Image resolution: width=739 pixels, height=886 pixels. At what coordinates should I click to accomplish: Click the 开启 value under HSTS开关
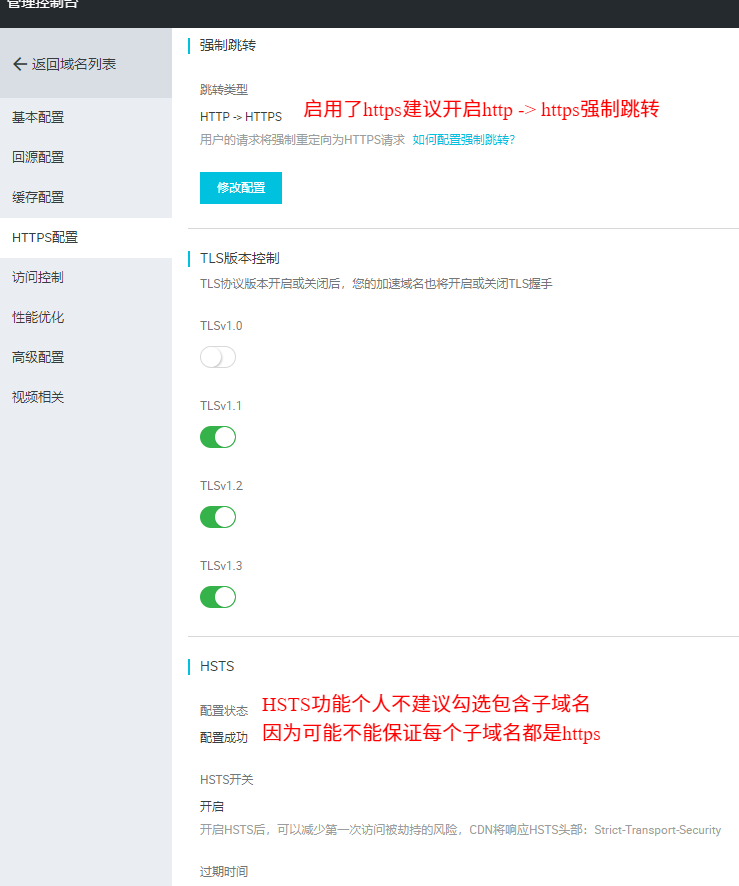coord(212,806)
